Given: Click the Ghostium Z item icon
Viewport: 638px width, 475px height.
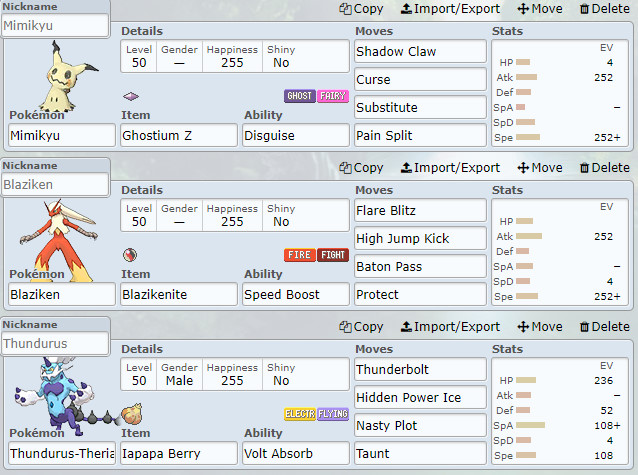Looking at the screenshot, I should pyautogui.click(x=131, y=96).
